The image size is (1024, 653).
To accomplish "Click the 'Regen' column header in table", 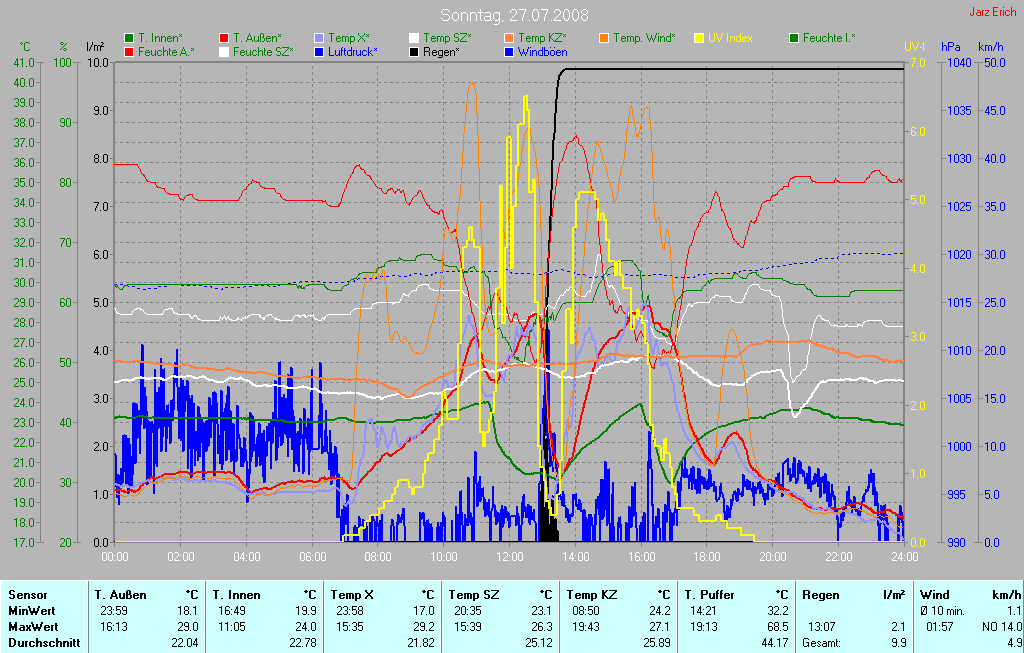I will tap(820, 595).
